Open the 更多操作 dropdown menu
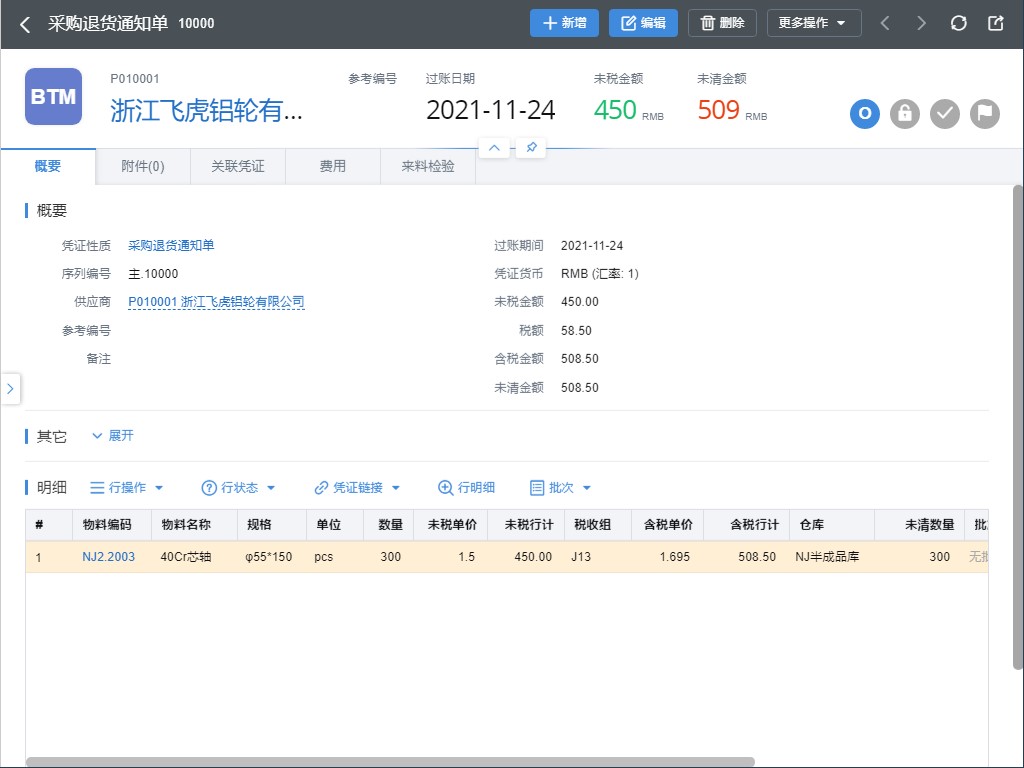Image resolution: width=1024 pixels, height=768 pixels. coord(814,23)
